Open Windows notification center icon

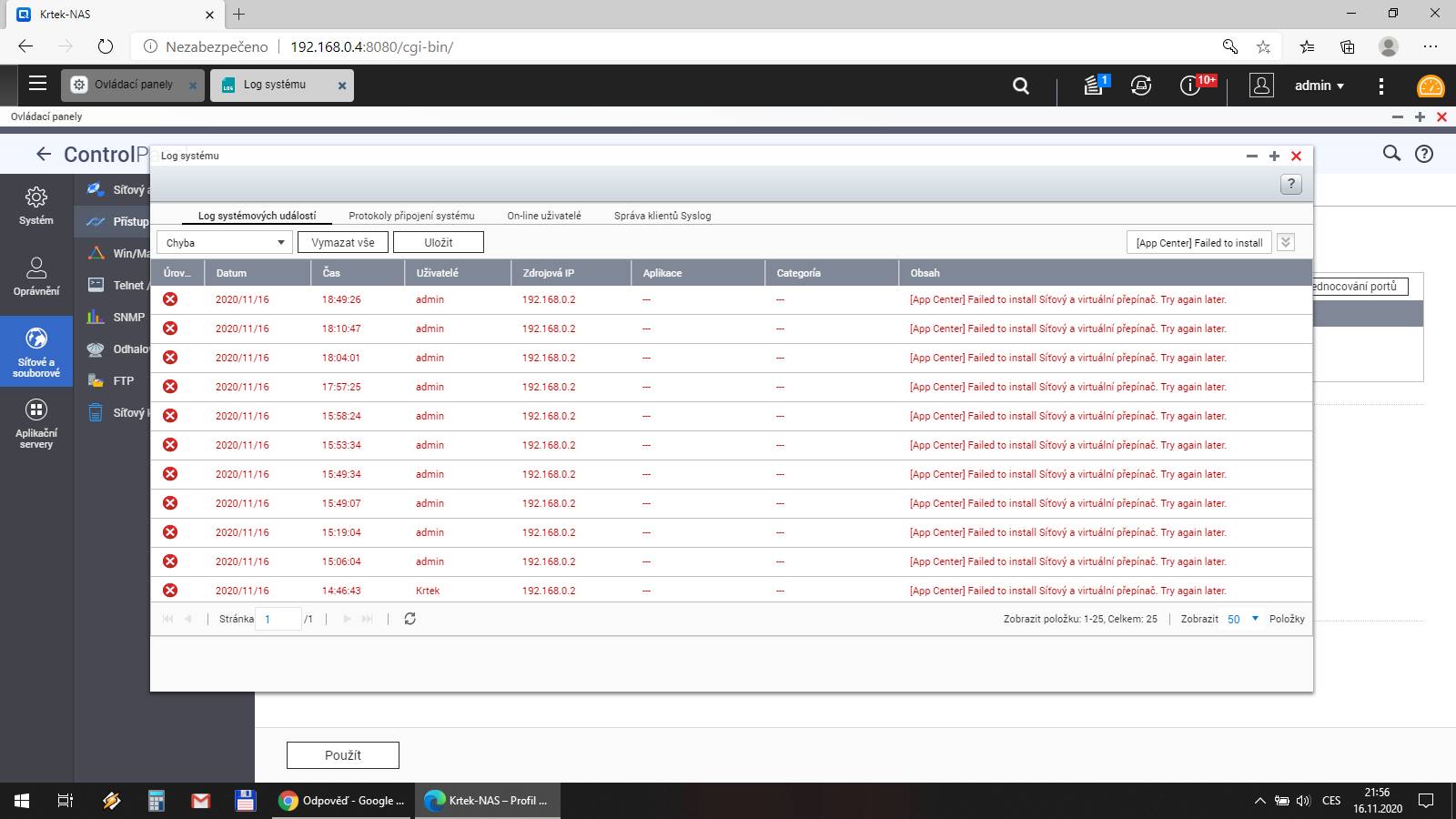coord(1427,801)
